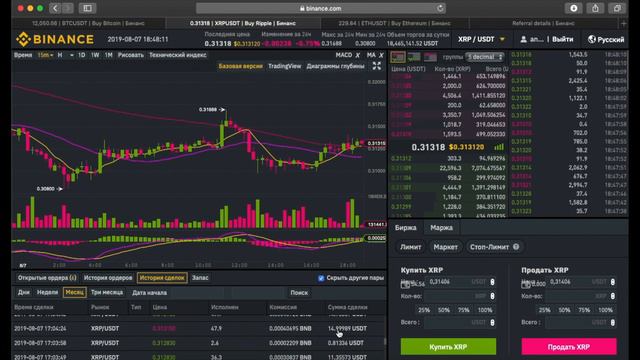640x360 pixels.
Task: Step the Sell XRP quantity field
Action: (613, 296)
